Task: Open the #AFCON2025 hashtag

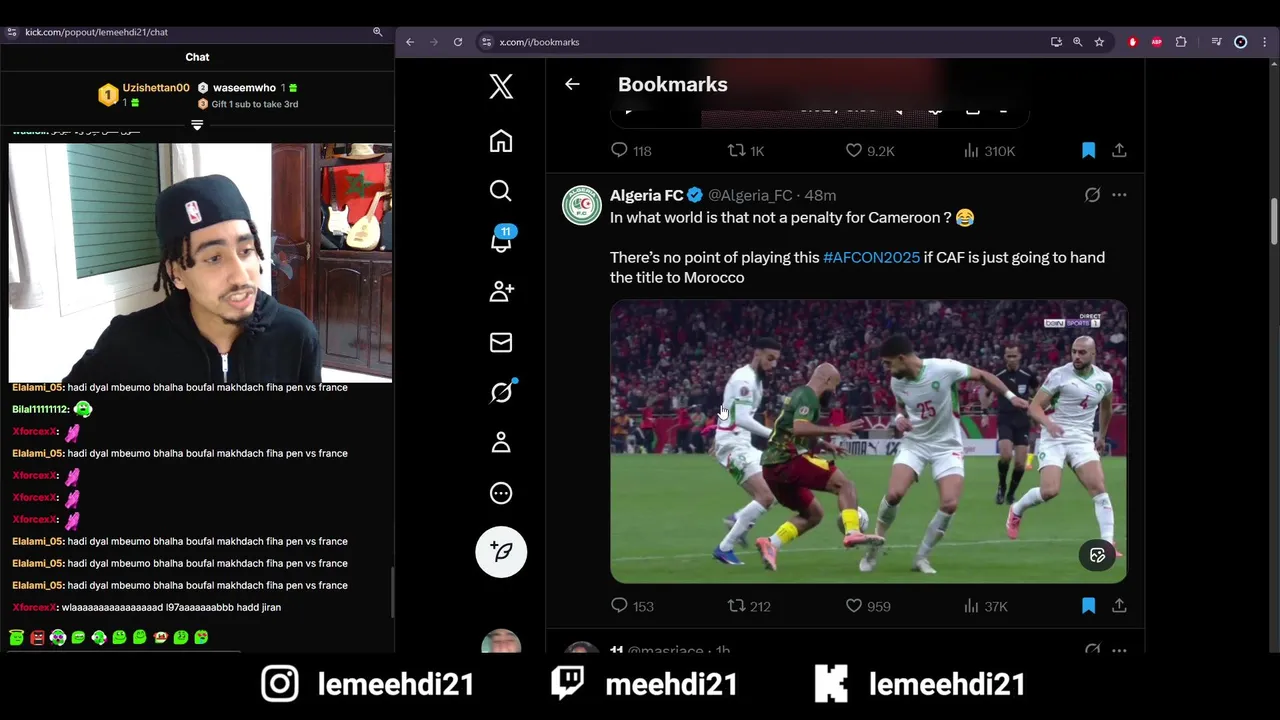Action: coord(871,257)
